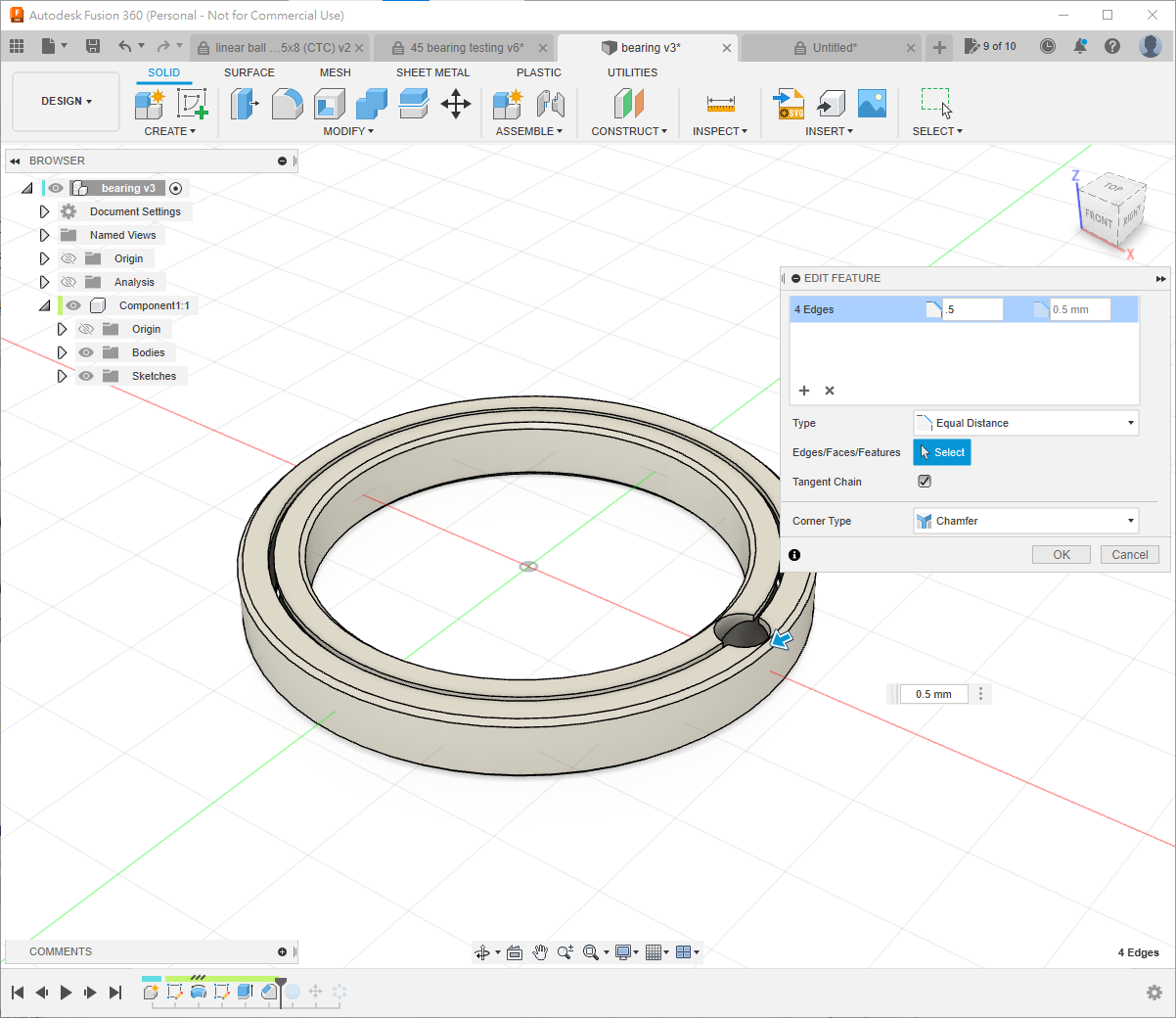Image resolution: width=1176 pixels, height=1018 pixels.
Task: Click the Fillet tool icon
Action: 287,104
